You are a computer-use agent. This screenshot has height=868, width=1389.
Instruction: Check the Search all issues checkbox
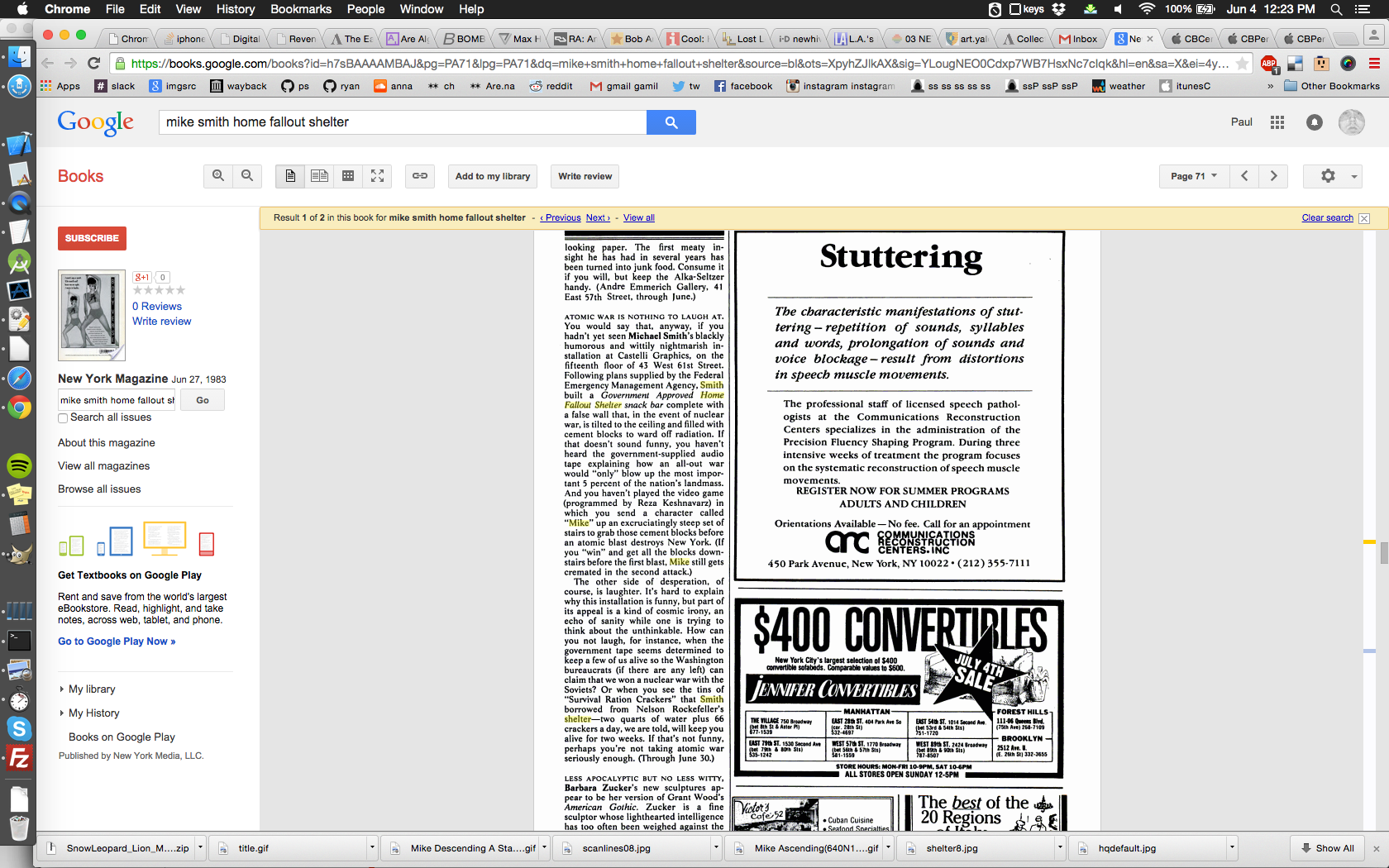63,418
